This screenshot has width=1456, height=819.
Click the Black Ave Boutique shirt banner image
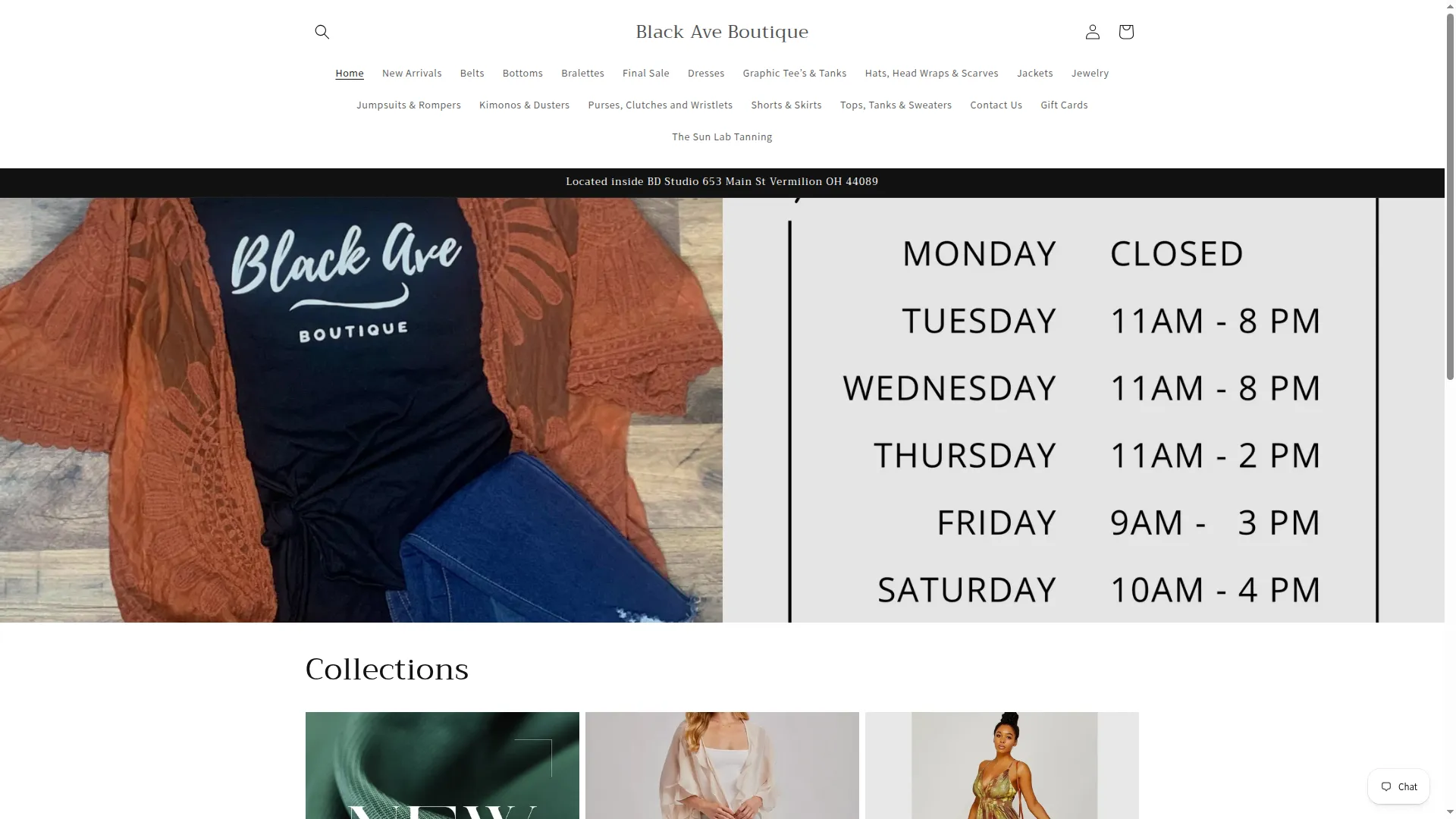click(x=361, y=410)
